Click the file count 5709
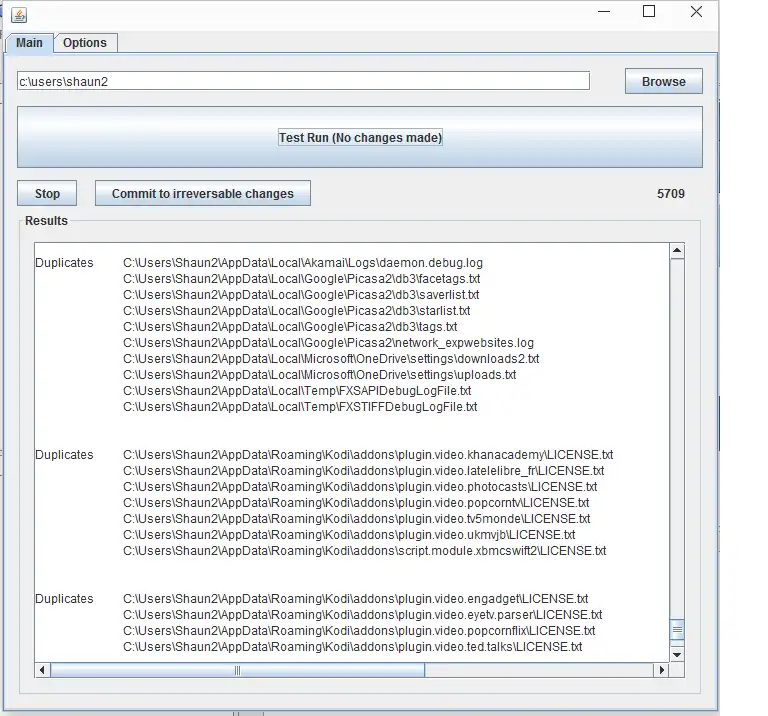Viewport: 768px width, 716px height. (x=671, y=193)
